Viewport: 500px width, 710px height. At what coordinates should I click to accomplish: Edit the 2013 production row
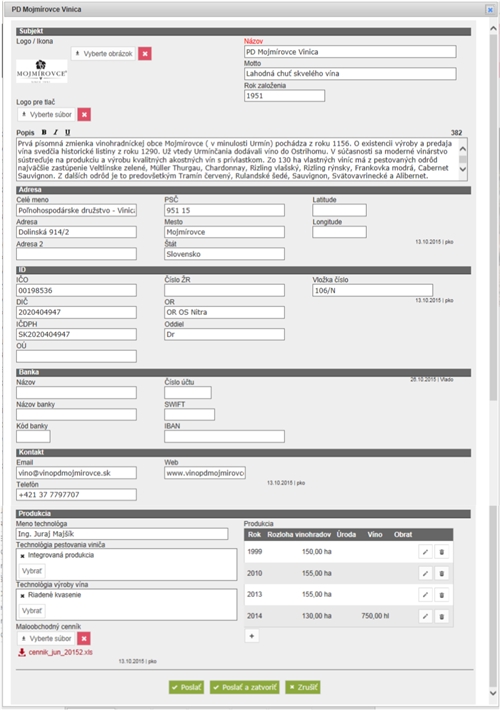pos(425,595)
